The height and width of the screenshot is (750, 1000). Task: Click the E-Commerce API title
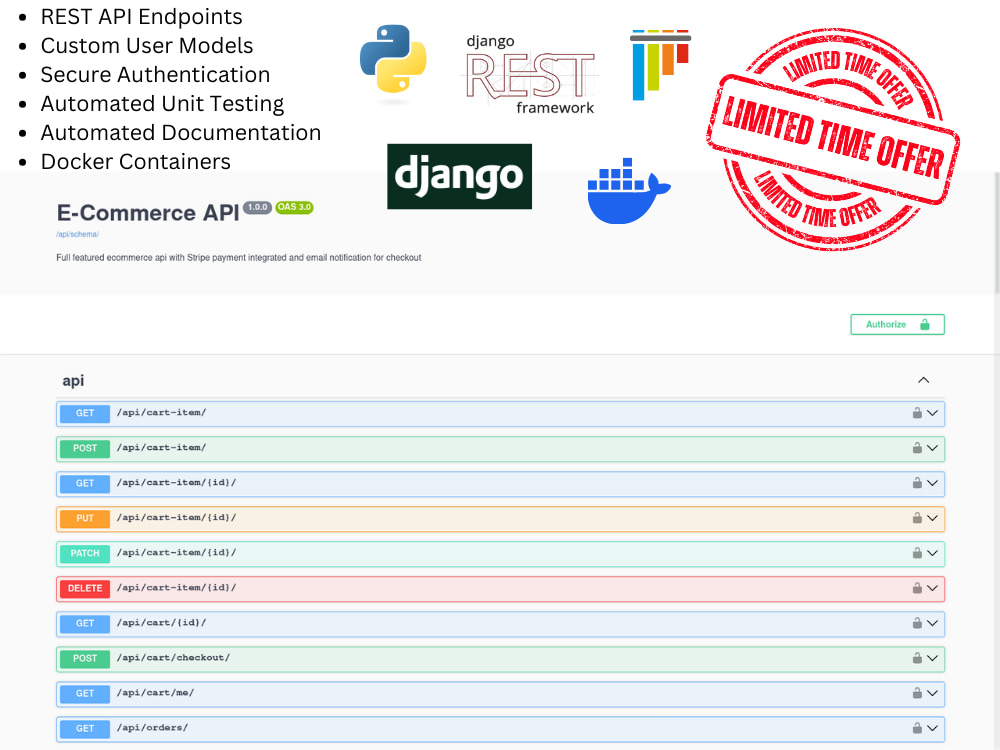pyautogui.click(x=148, y=212)
